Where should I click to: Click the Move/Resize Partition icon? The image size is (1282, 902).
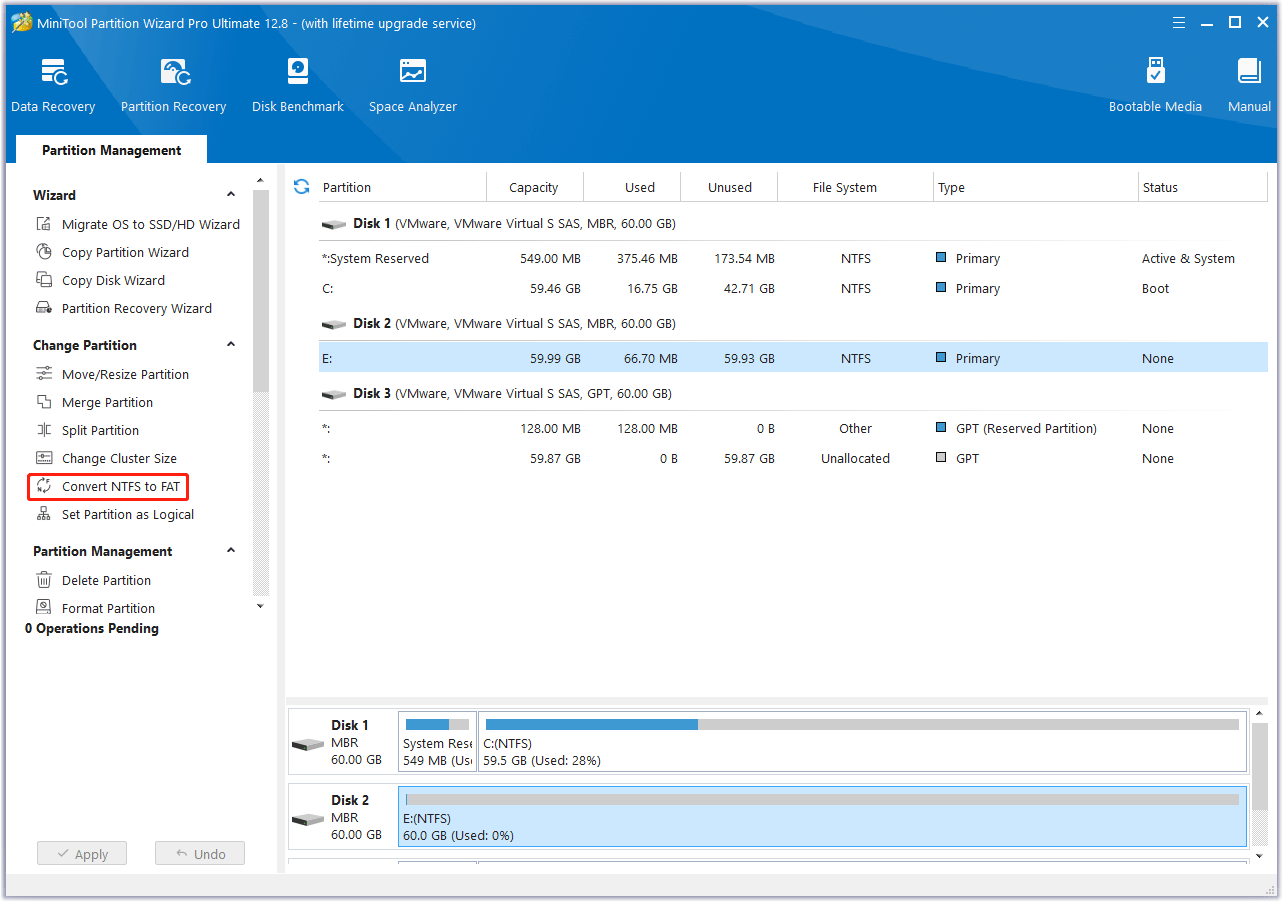(44, 374)
